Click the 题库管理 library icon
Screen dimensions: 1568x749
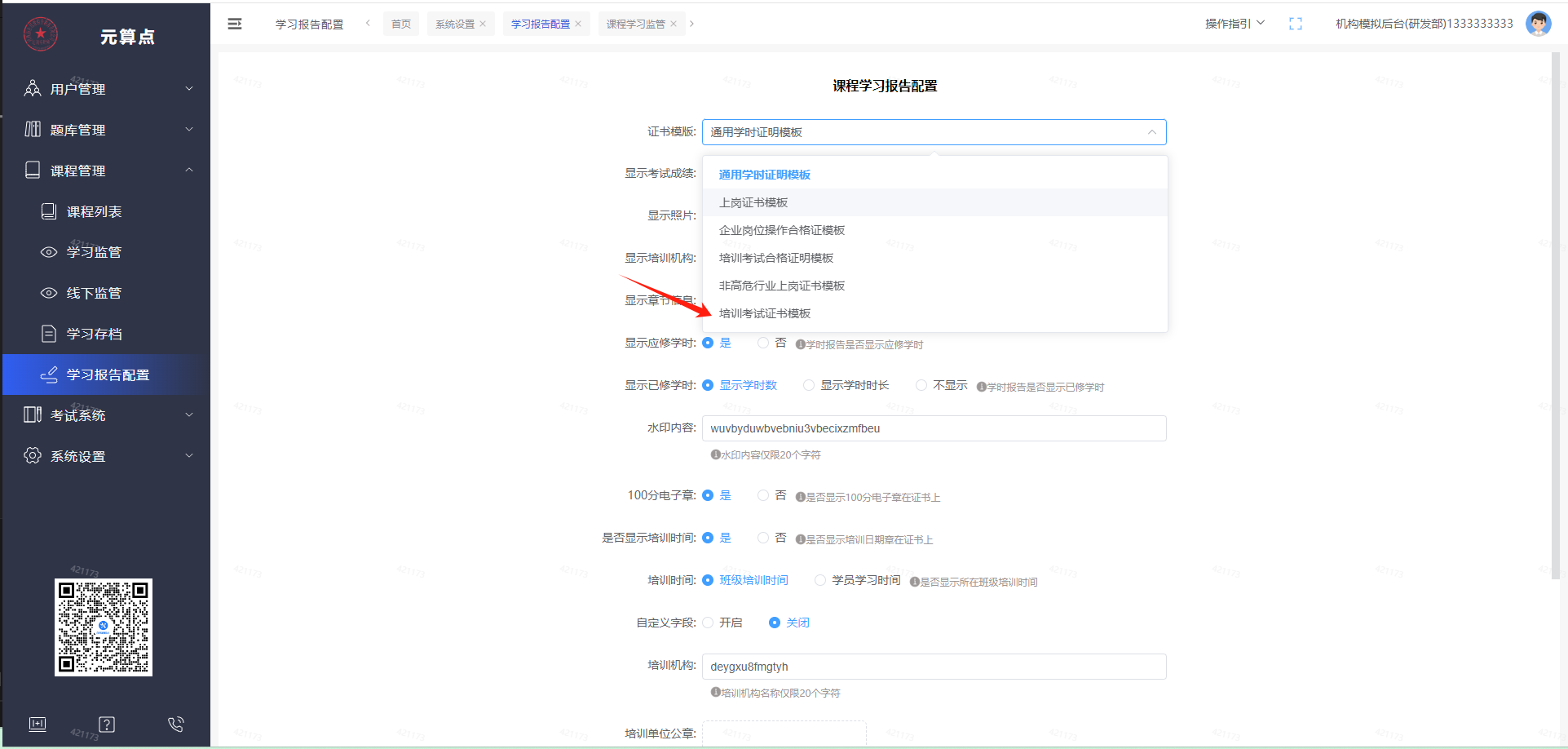(x=33, y=129)
